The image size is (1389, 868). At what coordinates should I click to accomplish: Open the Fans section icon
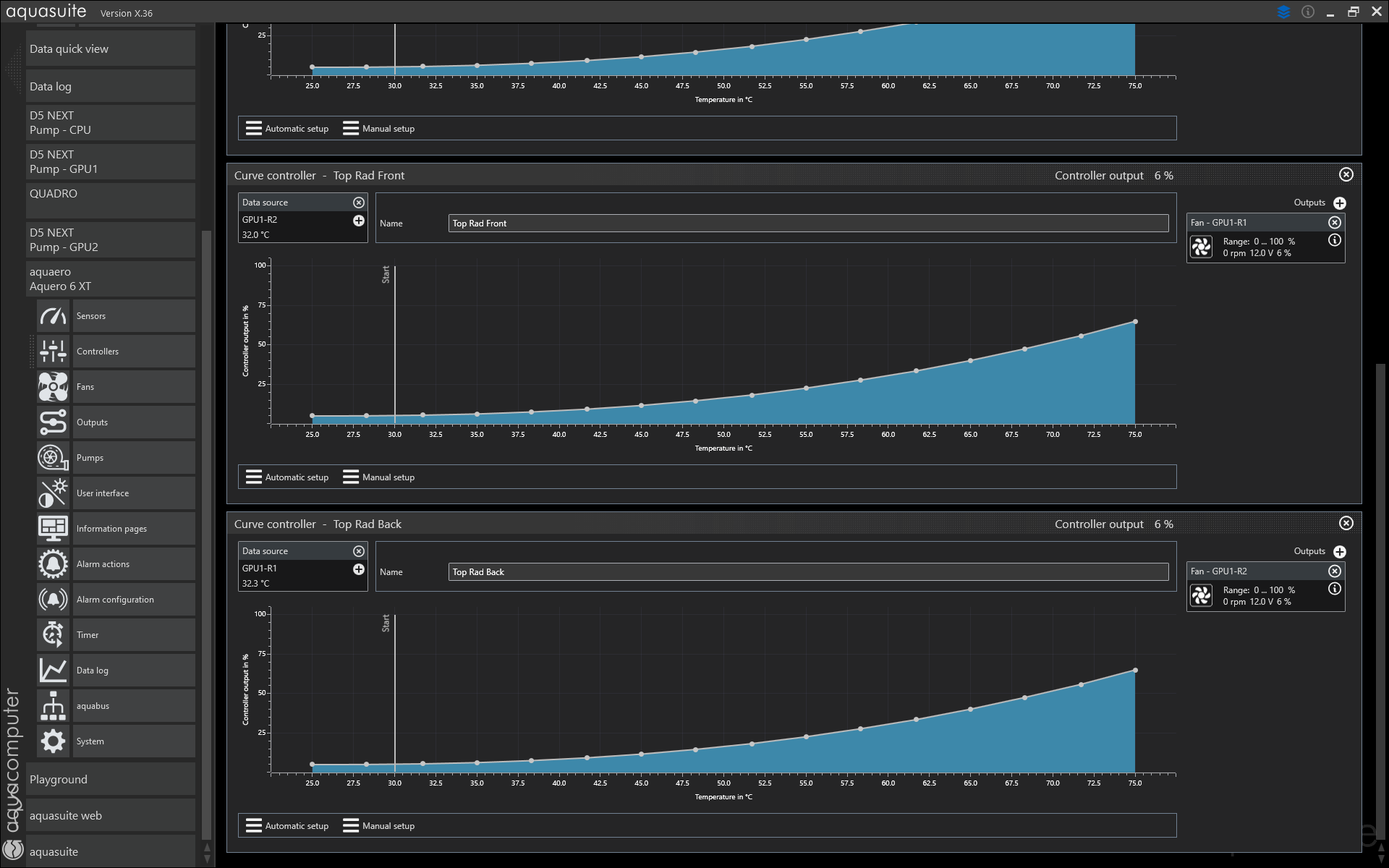point(53,387)
